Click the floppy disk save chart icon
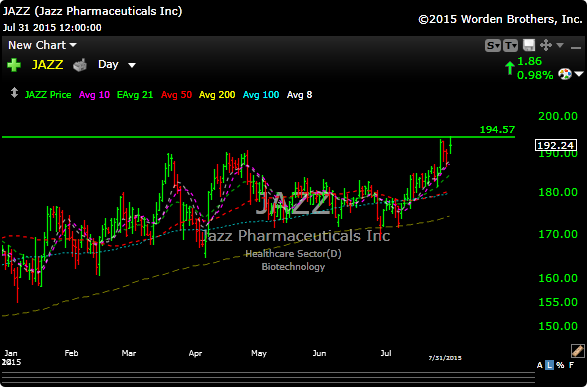Viewport: 587px width, 387px height. coord(529,45)
